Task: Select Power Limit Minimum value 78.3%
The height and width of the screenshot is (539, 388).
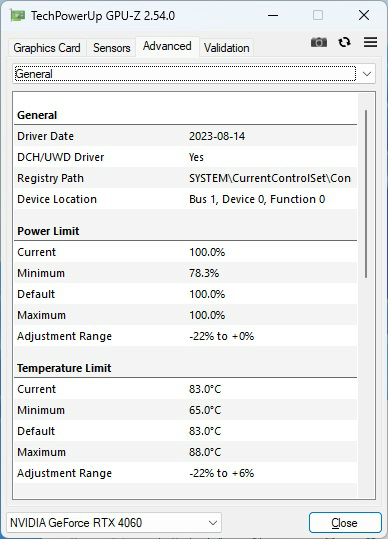Action: [204, 273]
